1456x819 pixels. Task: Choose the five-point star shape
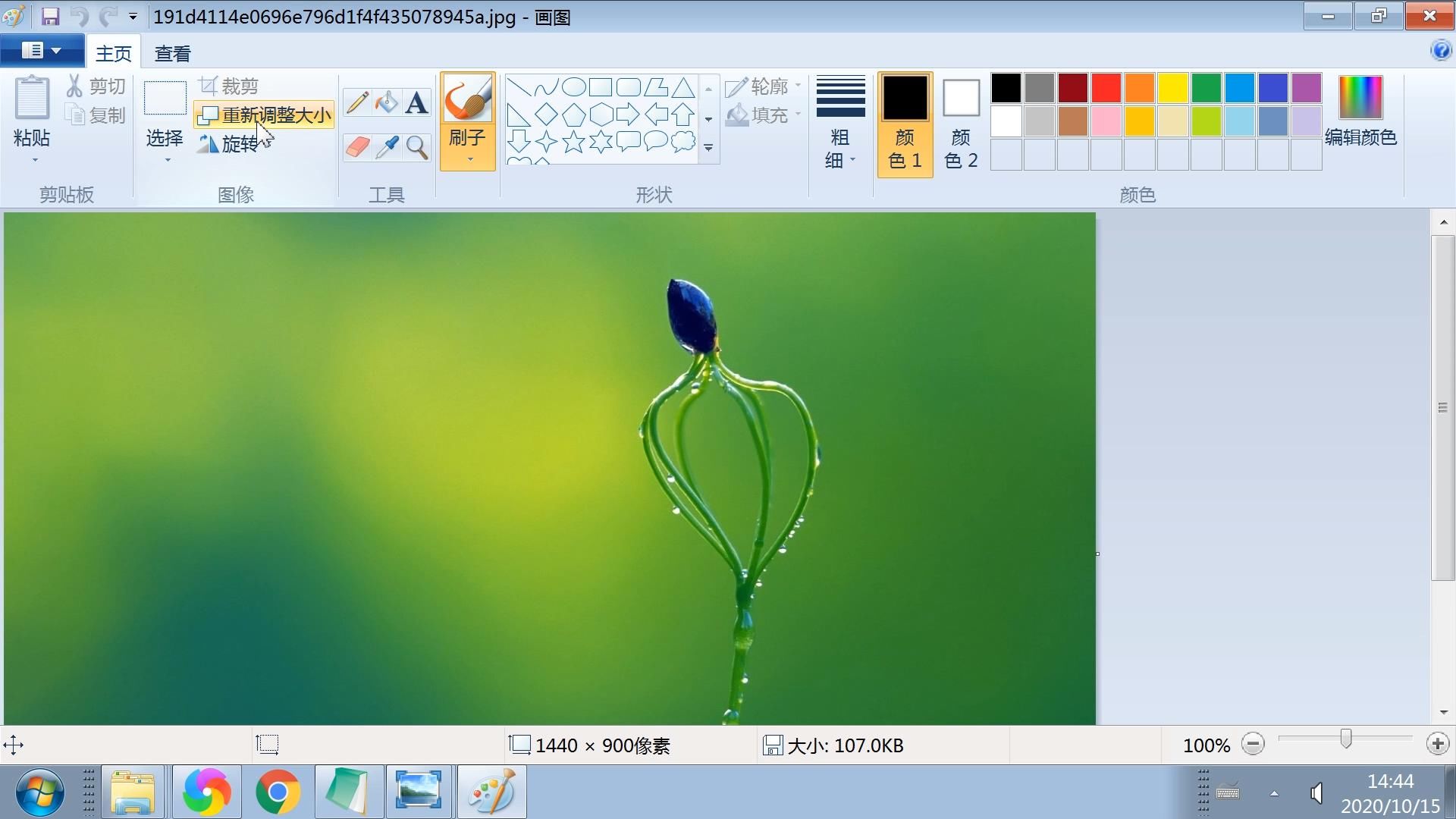[x=573, y=142]
